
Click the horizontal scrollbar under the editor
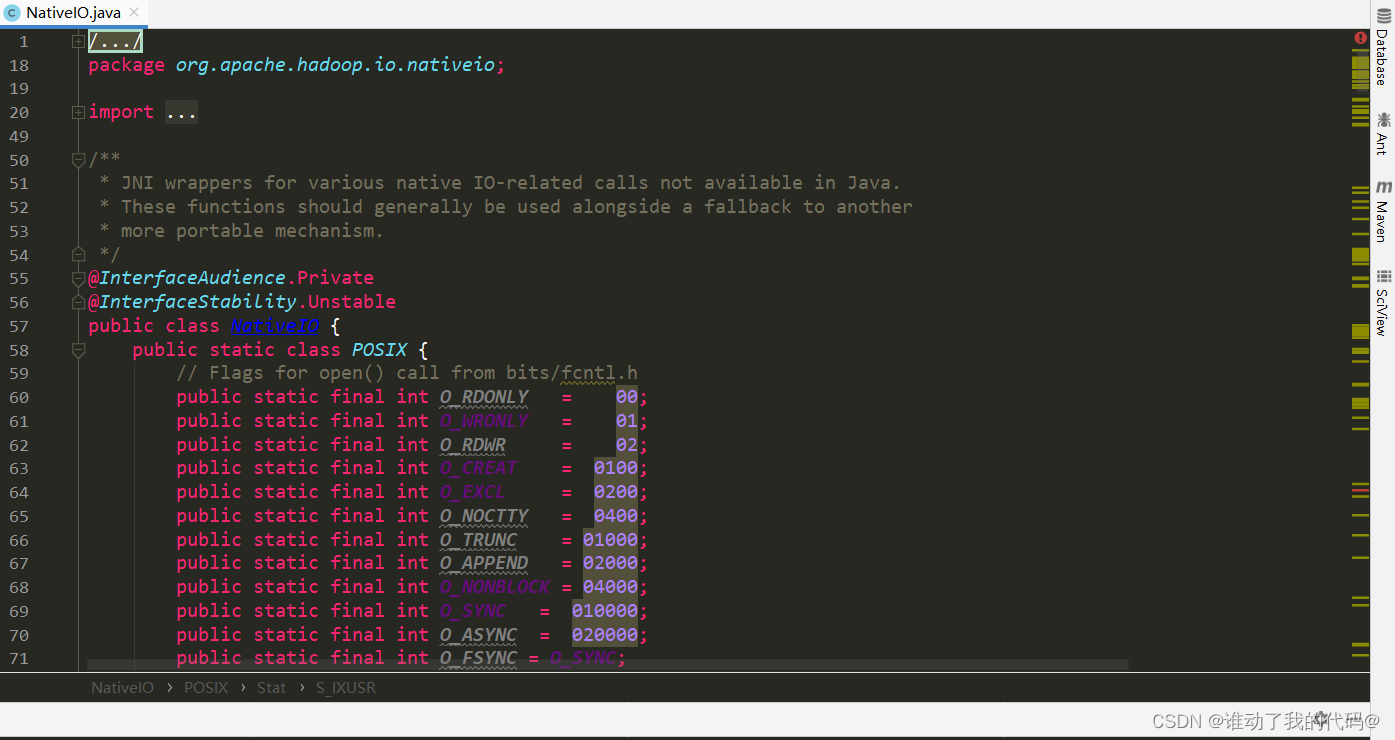click(x=608, y=665)
